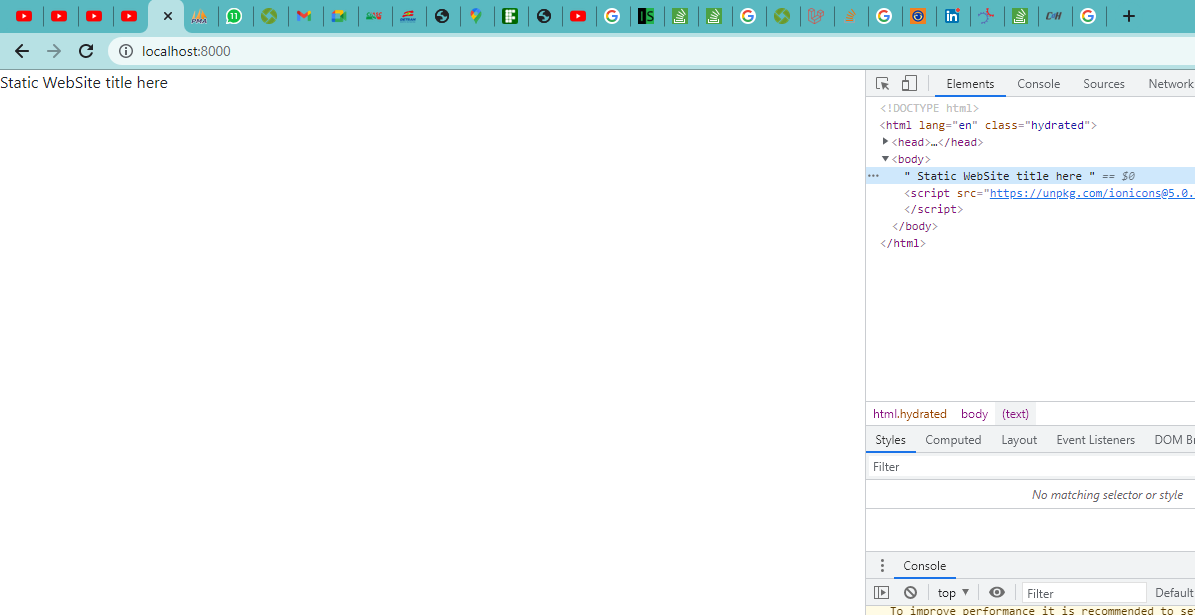
Task: Switch to the Gmail tab
Action: pos(304,16)
